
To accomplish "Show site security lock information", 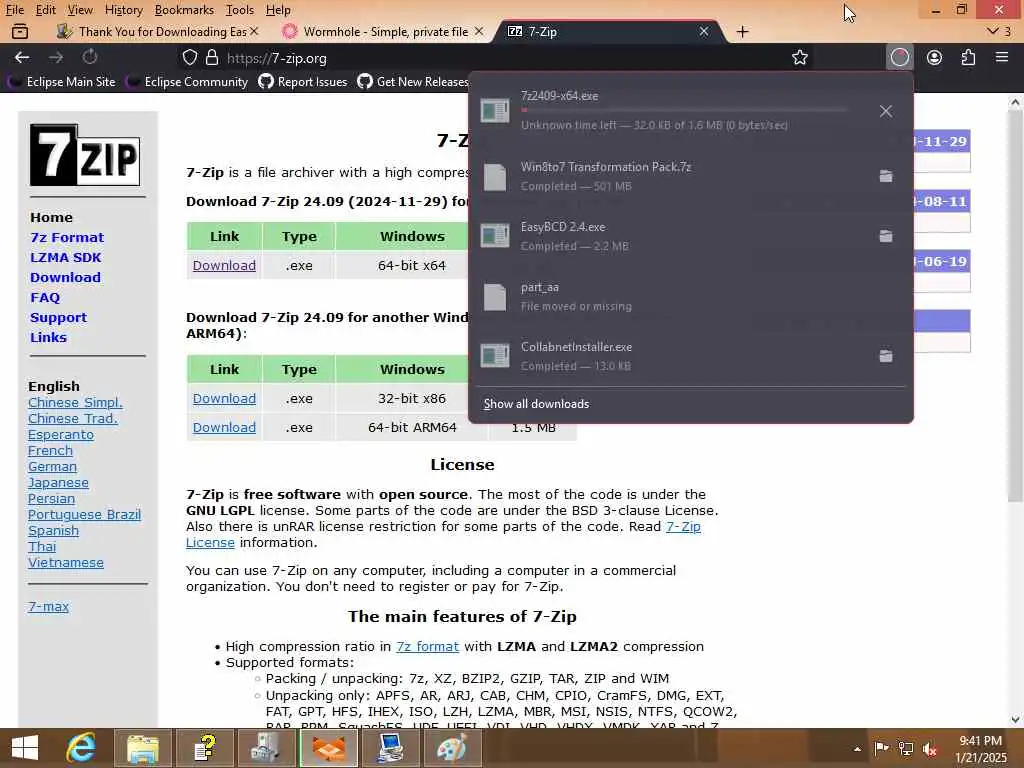I will [212, 57].
